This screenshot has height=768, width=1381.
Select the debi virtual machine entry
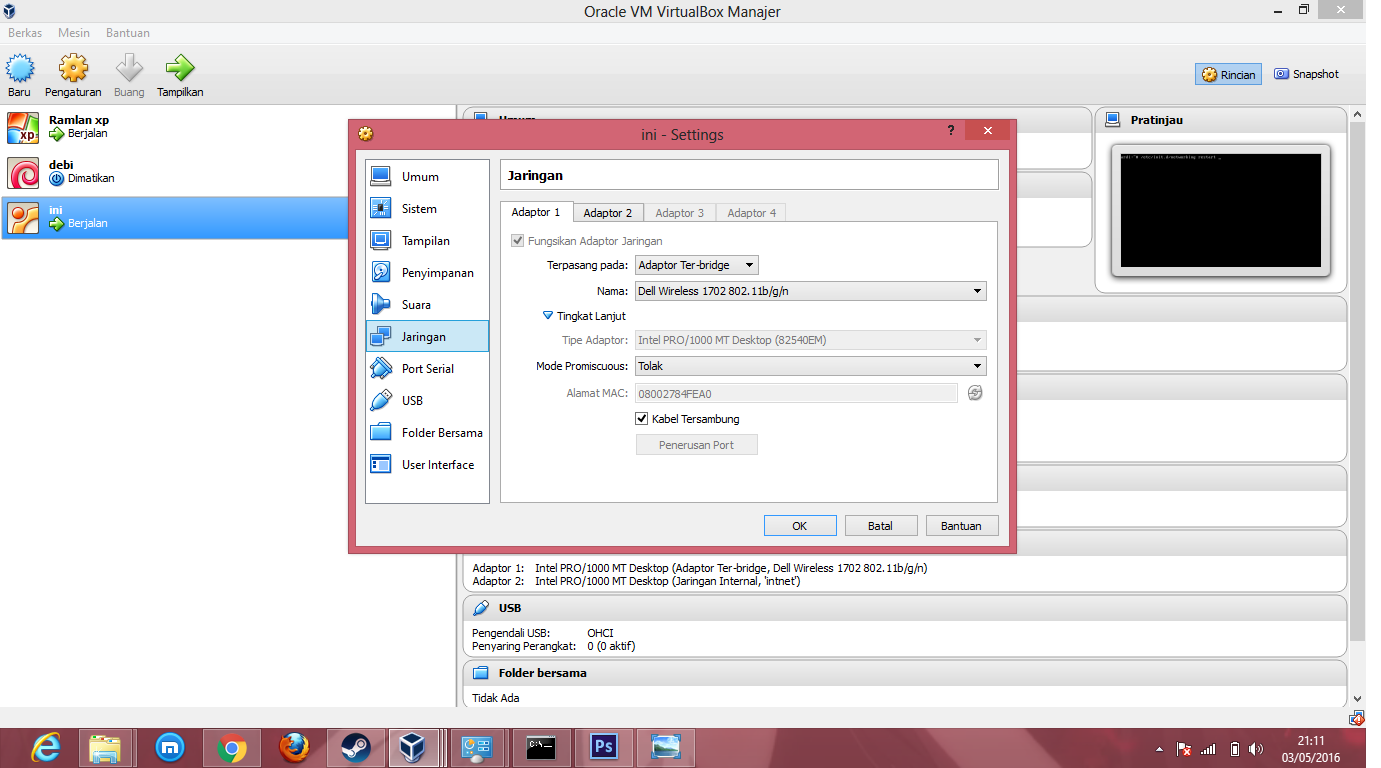coord(228,172)
